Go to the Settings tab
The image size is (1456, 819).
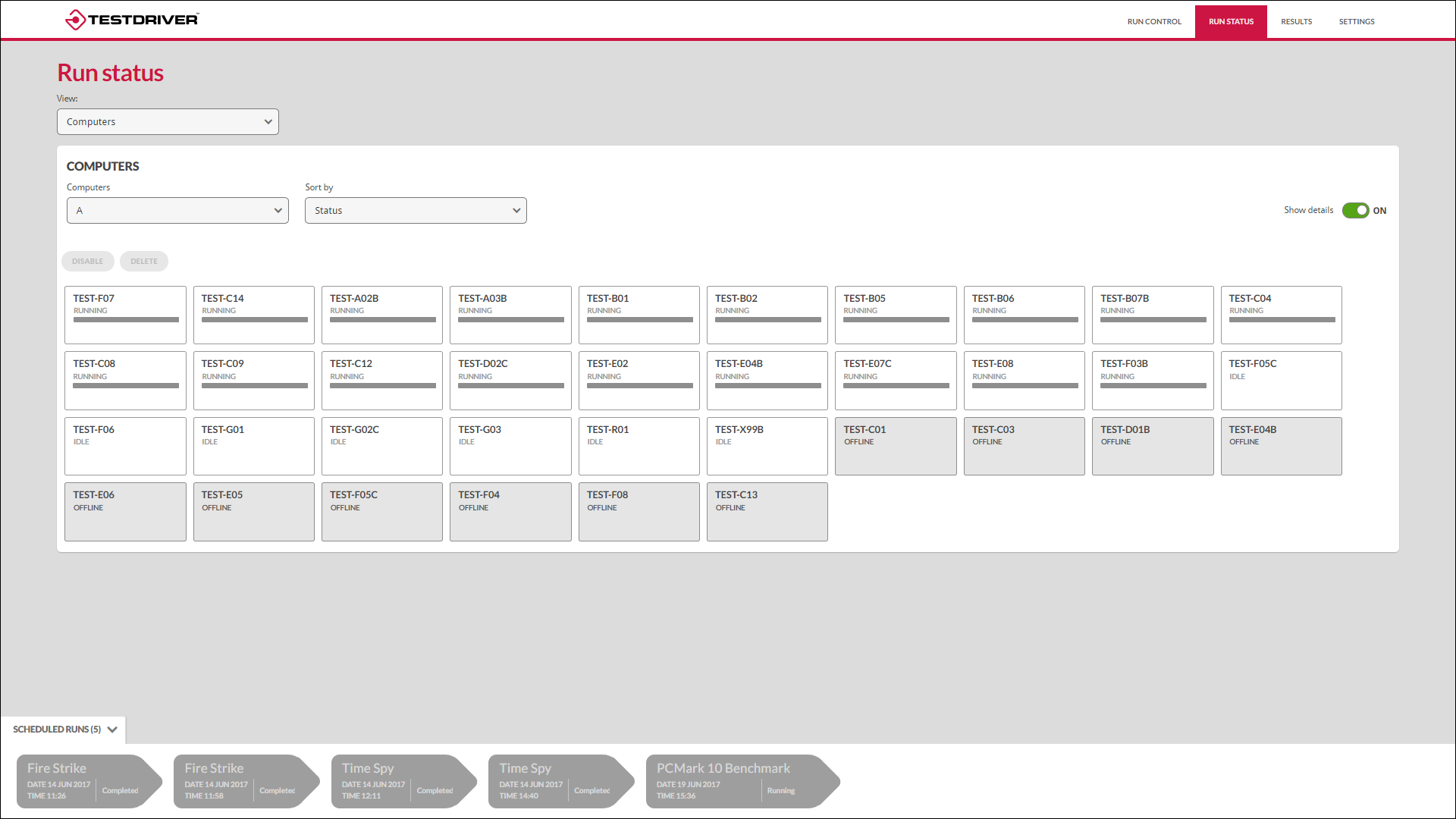click(1356, 22)
